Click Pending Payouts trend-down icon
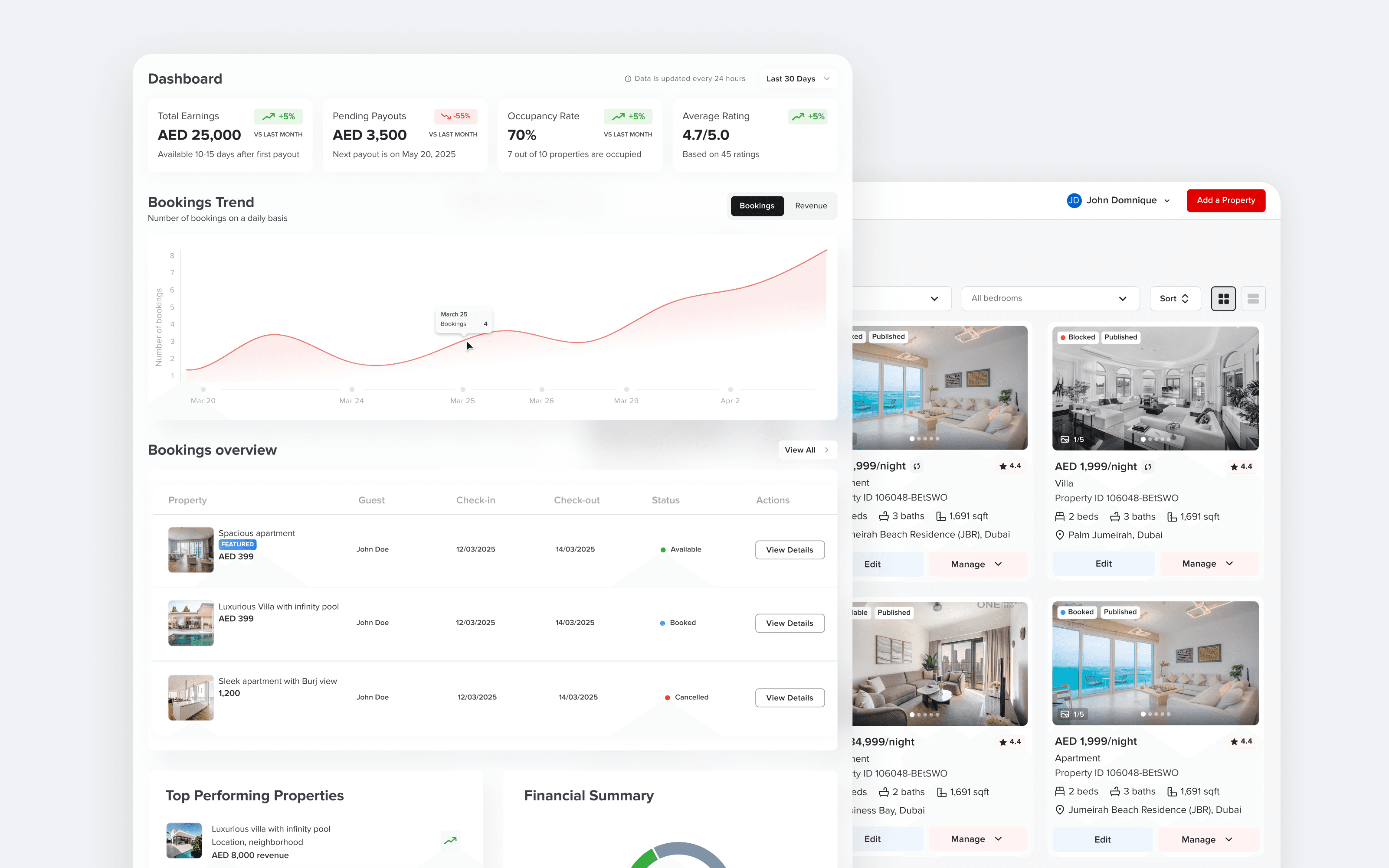Viewport: 1389px width, 868px height. [446, 117]
